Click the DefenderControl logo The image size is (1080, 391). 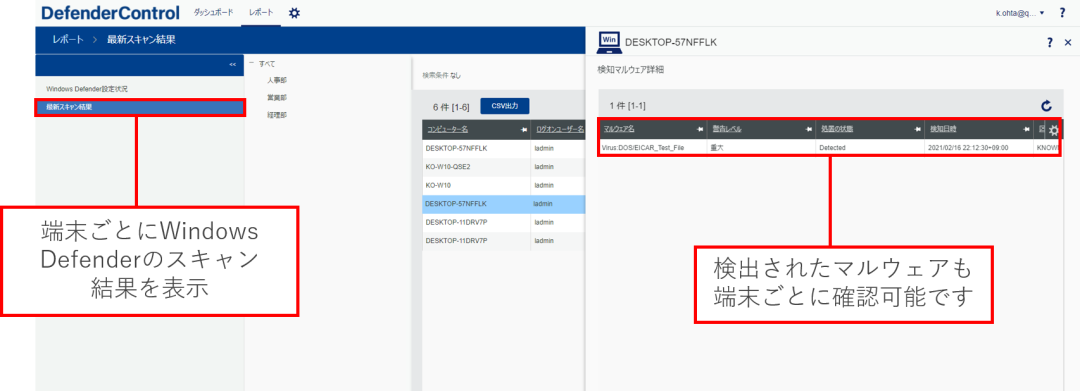110,12
